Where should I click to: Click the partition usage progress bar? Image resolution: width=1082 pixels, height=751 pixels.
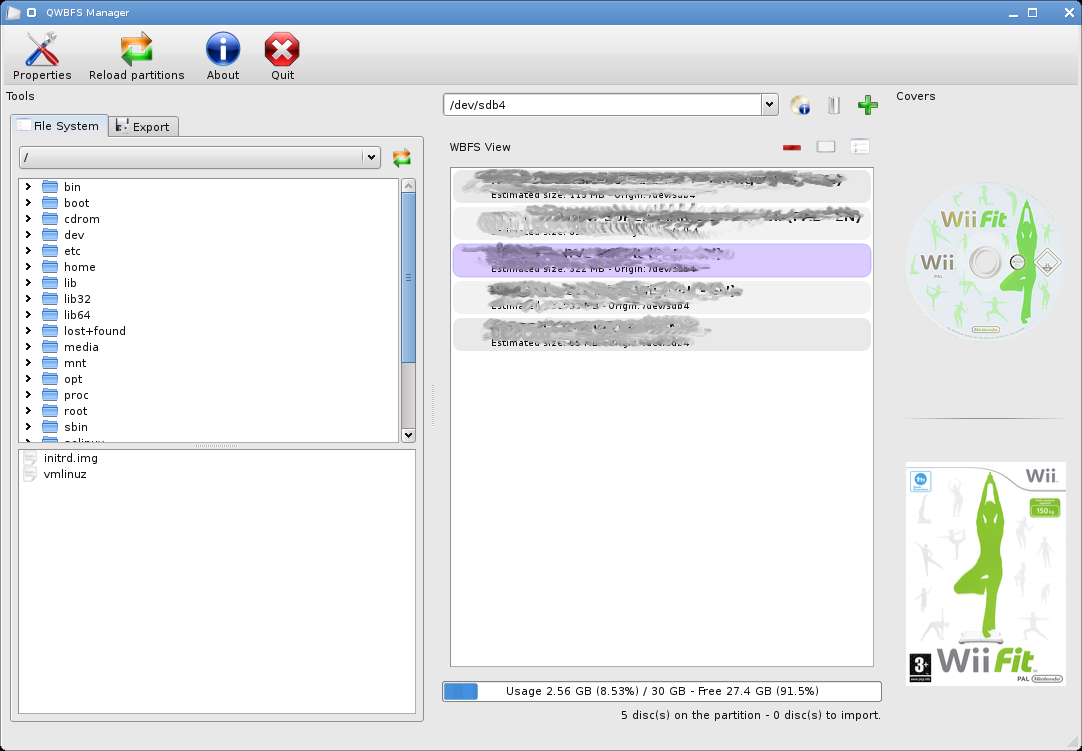[x=662, y=691]
